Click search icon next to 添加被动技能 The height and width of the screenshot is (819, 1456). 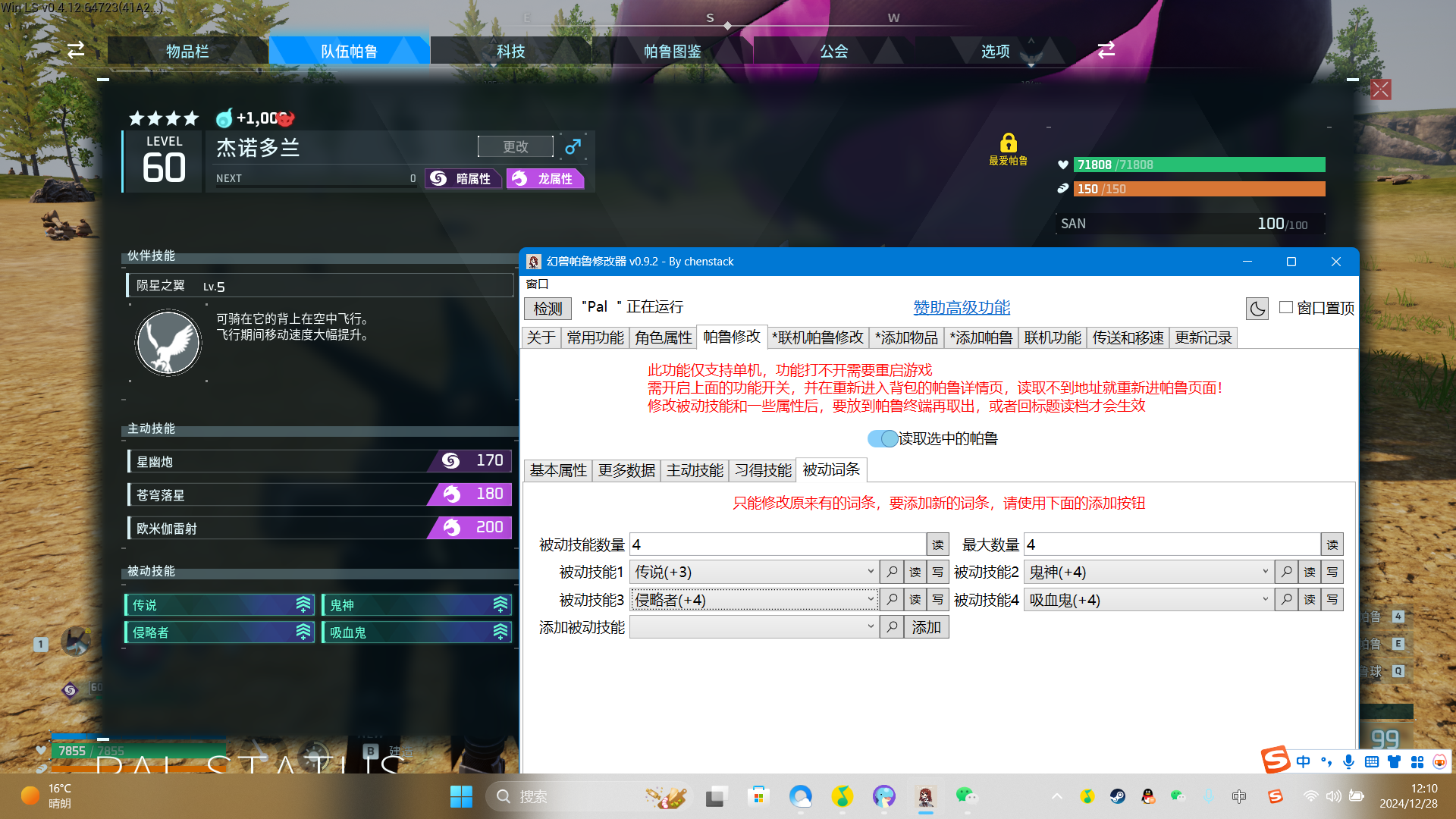tap(892, 627)
